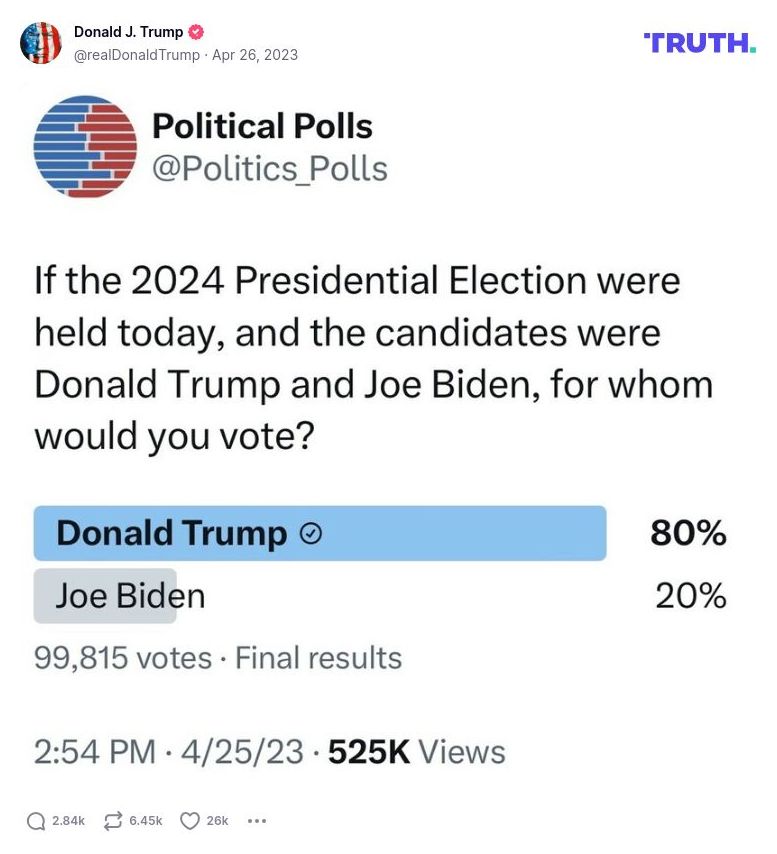Open replies via the speech bubble icon
Image resolution: width=777 pixels, height=854 pixels.
click(x=36, y=820)
